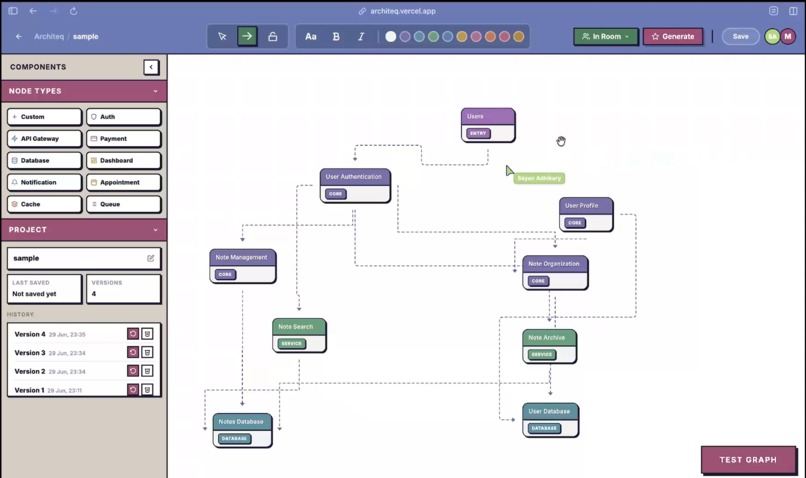Select the User Profile node
Viewport: 806px width, 478px height.
tap(586, 214)
